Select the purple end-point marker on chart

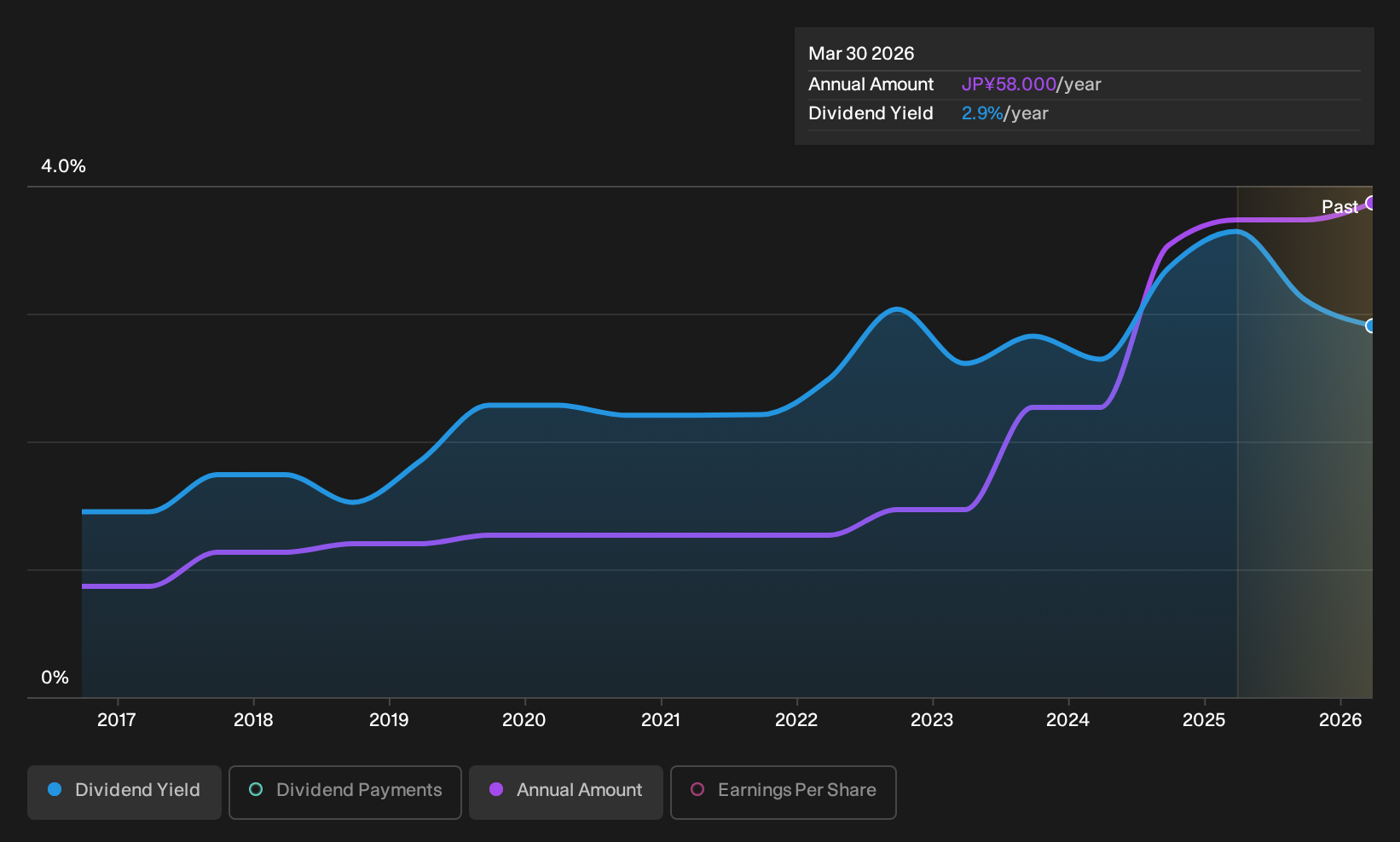1370,203
